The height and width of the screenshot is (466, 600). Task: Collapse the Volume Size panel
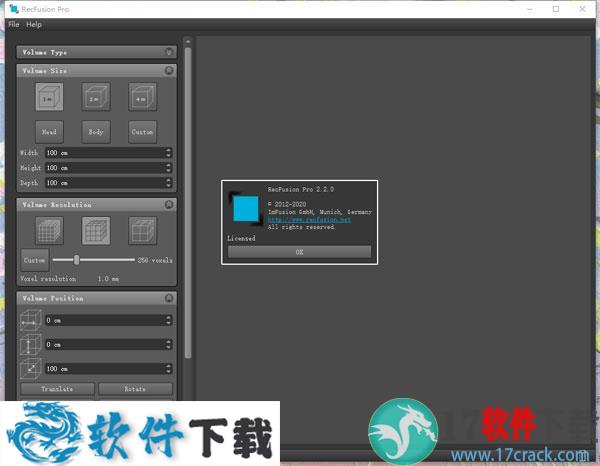click(169, 70)
